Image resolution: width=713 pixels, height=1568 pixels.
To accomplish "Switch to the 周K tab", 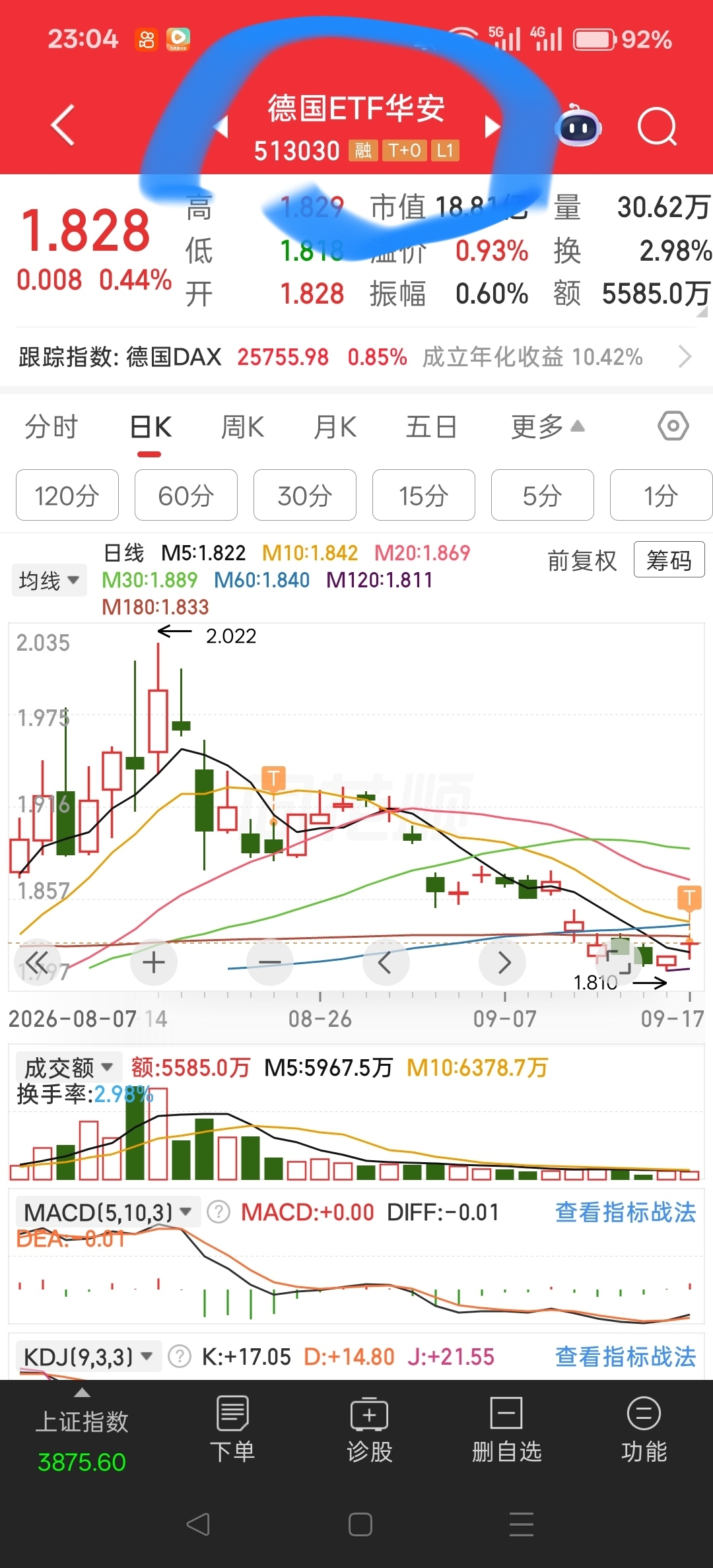I will (x=242, y=427).
